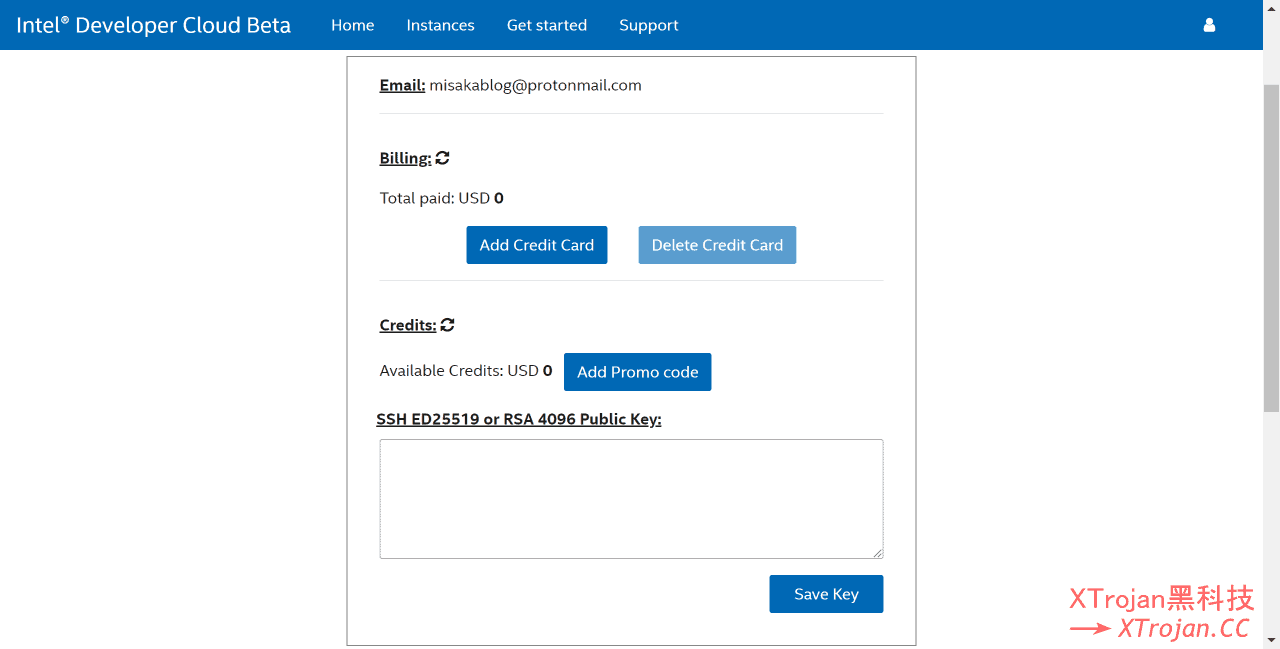This screenshot has height=649, width=1280.
Task: Click the page vertical scrollbar thumb
Action: (x=1271, y=248)
